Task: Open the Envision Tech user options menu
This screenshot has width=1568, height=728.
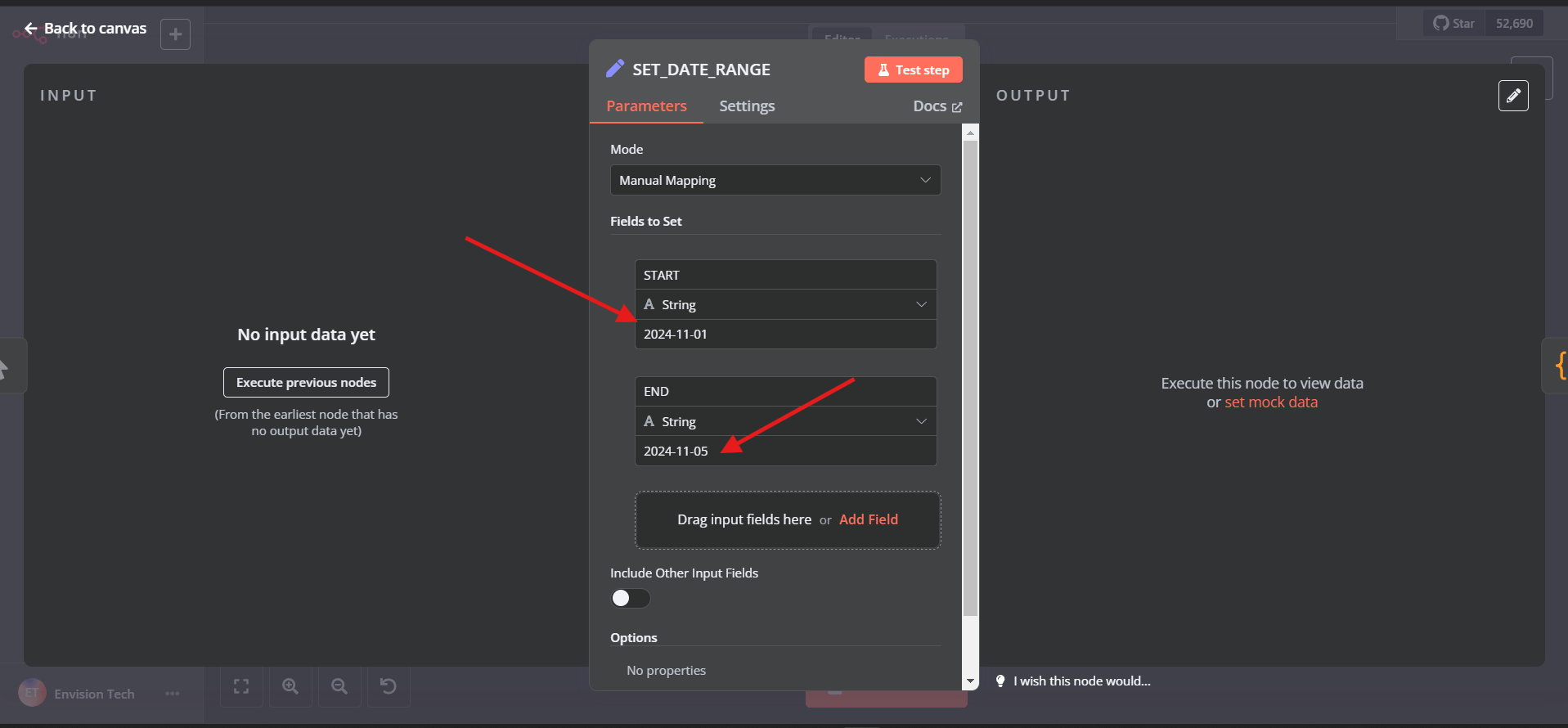Action: click(172, 694)
